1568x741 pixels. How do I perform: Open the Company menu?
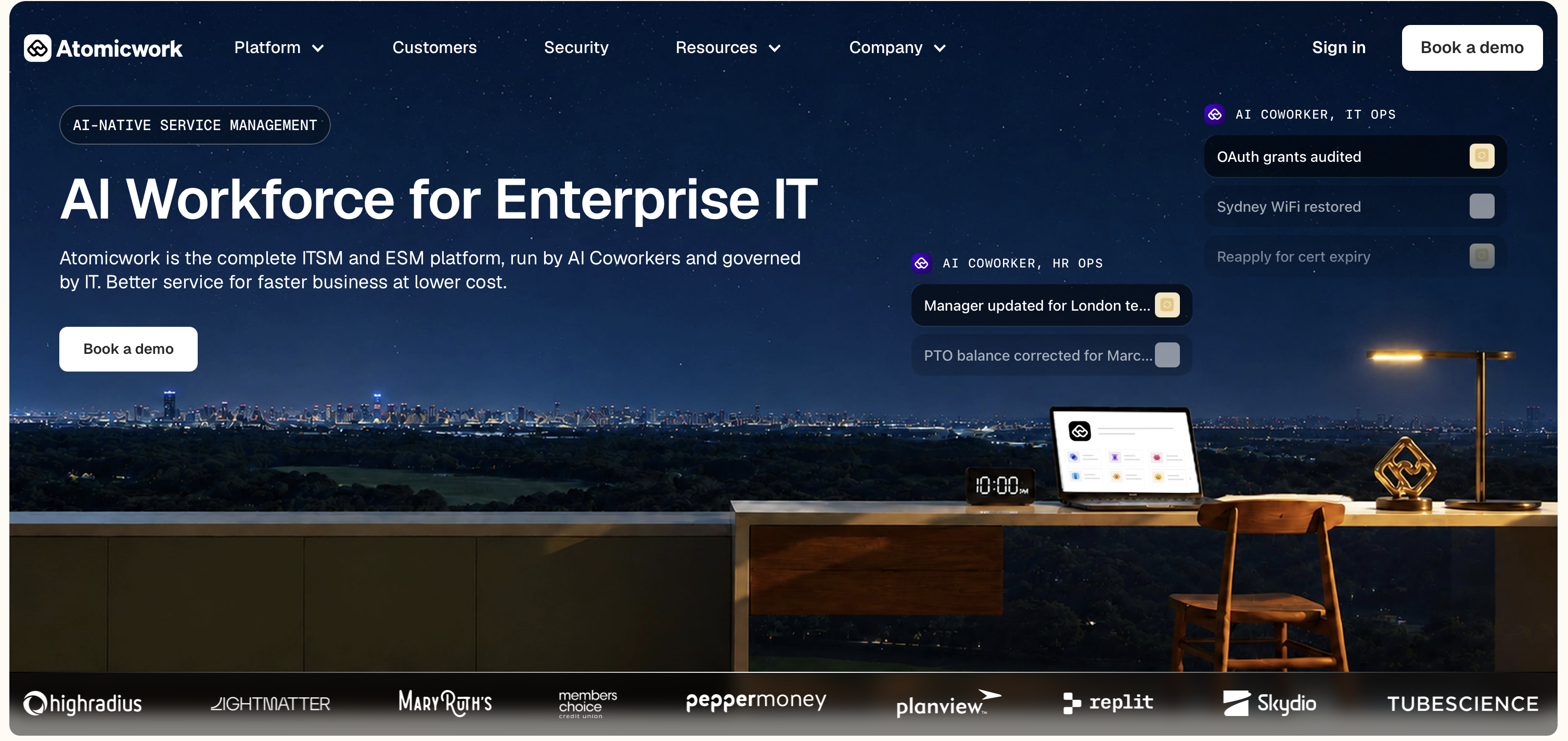(x=897, y=47)
